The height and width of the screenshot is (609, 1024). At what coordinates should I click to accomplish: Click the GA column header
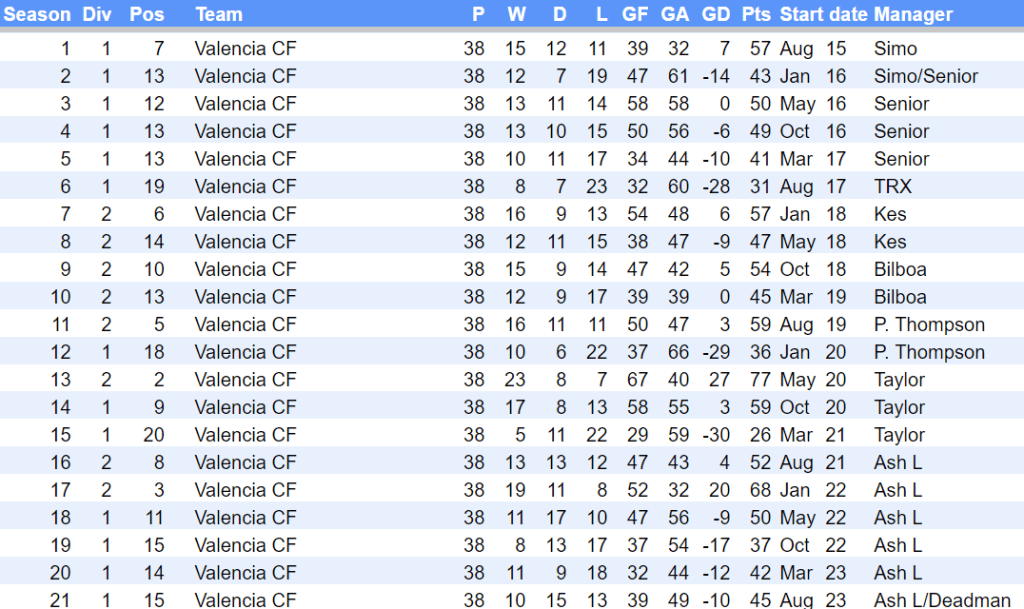(675, 14)
